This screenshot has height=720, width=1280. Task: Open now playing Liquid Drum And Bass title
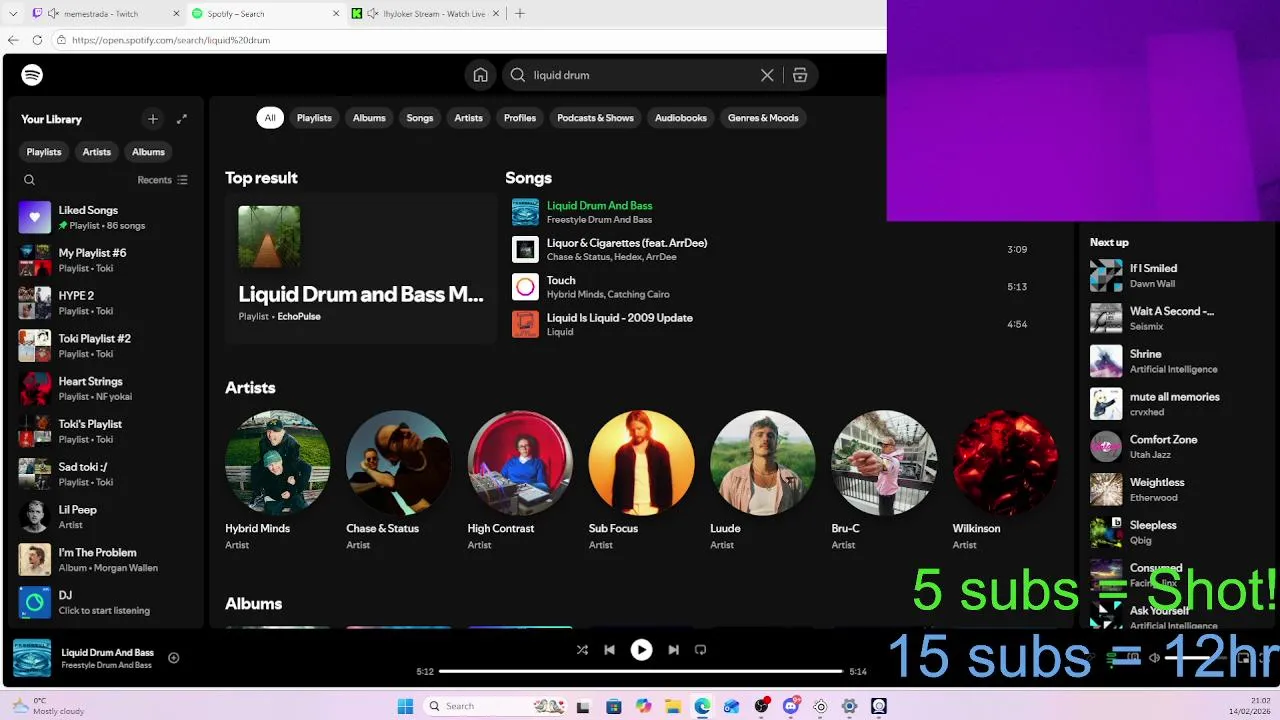click(107, 652)
